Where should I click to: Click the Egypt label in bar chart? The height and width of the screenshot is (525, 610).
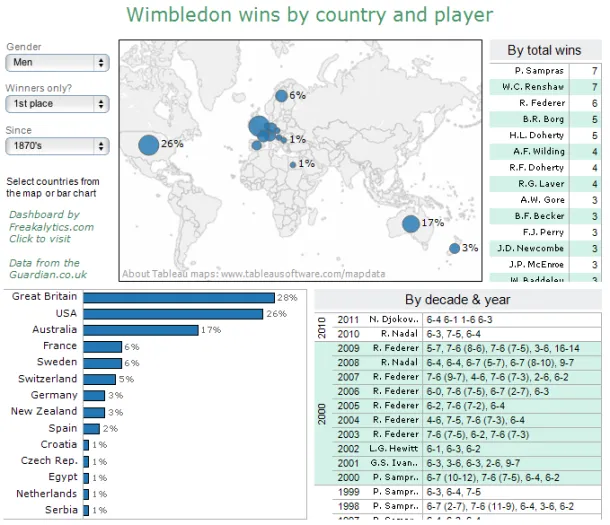pos(63,477)
